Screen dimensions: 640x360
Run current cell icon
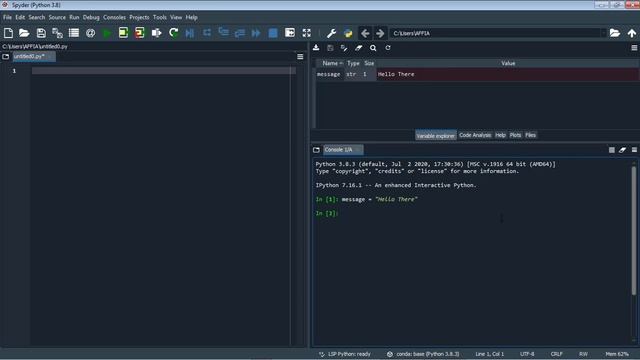click(123, 33)
